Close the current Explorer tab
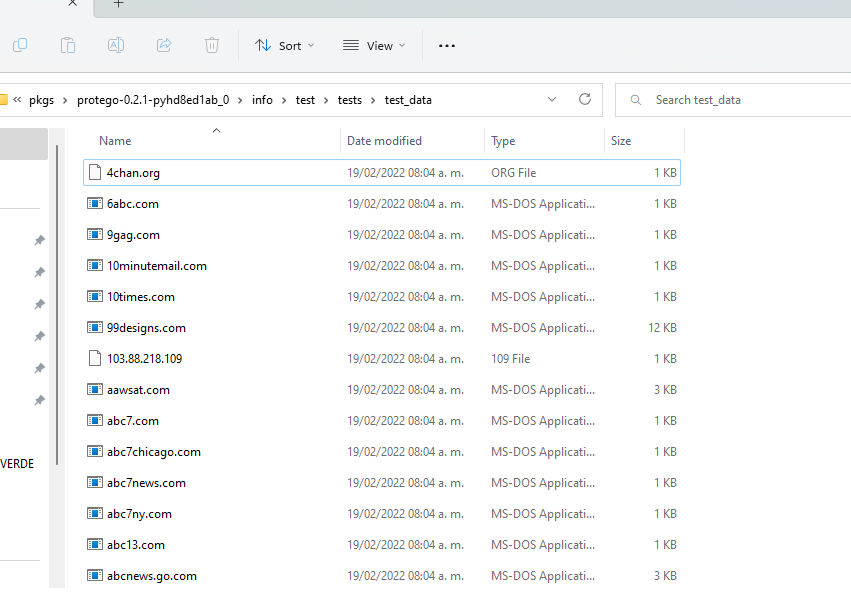The height and width of the screenshot is (603, 851). [x=73, y=3]
